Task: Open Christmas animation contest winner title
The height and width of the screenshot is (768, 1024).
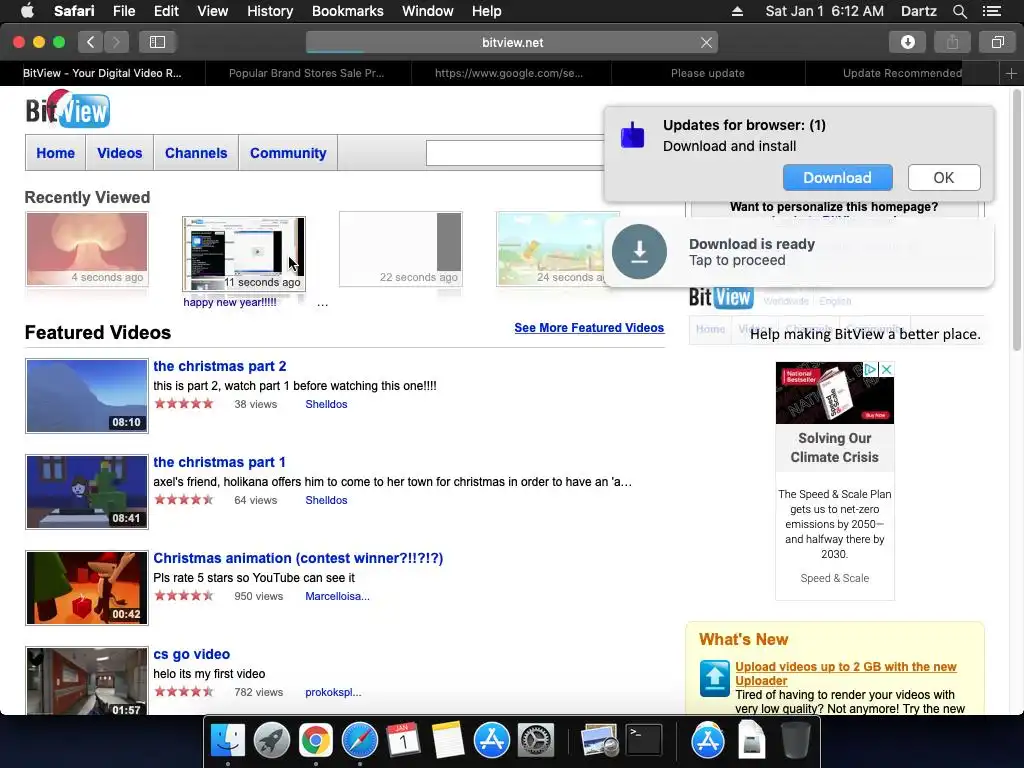Action: (x=298, y=558)
